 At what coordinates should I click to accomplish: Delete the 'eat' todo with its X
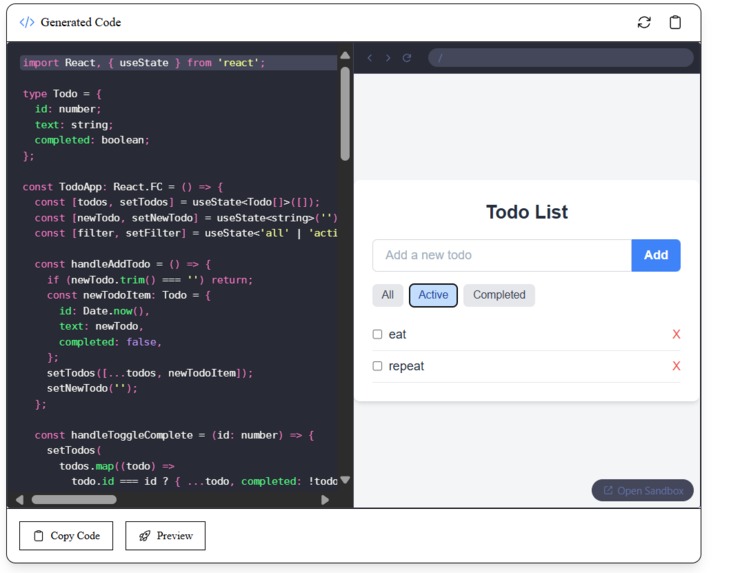676,334
